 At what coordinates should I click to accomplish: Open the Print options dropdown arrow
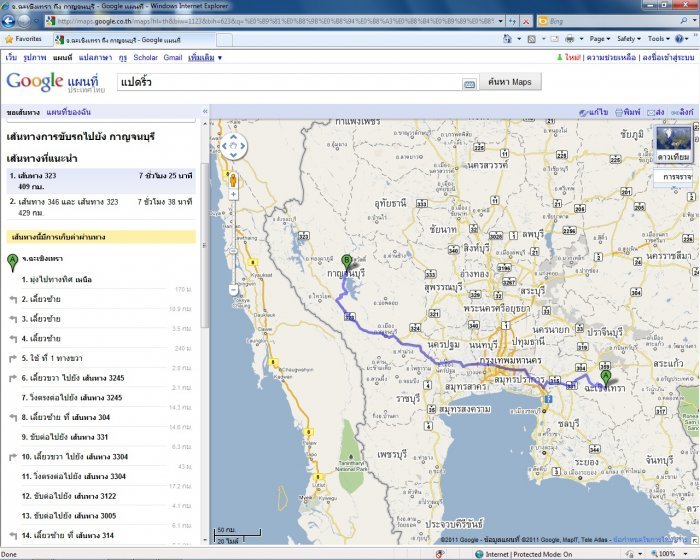tap(581, 39)
